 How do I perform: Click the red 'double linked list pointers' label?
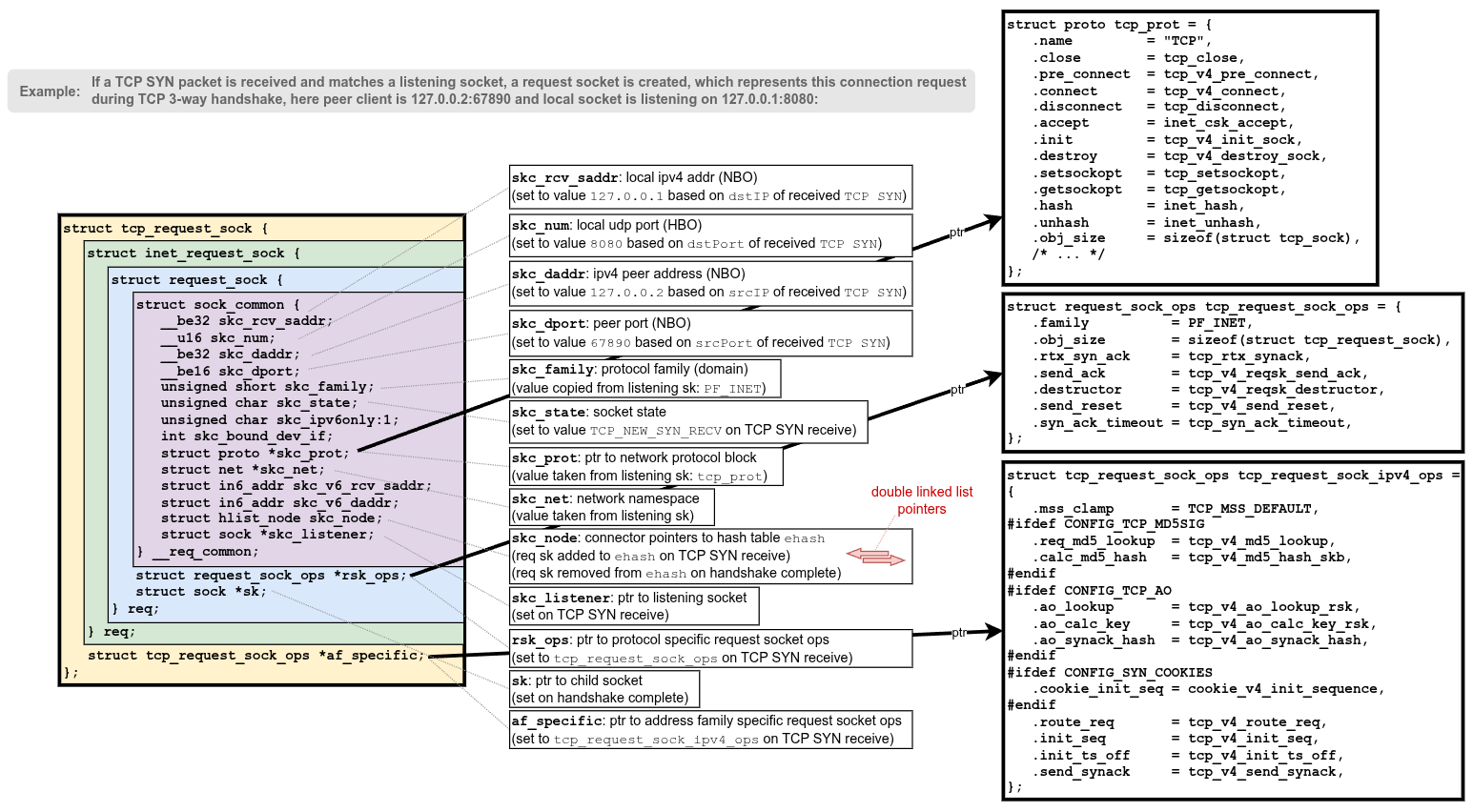[x=921, y=500]
